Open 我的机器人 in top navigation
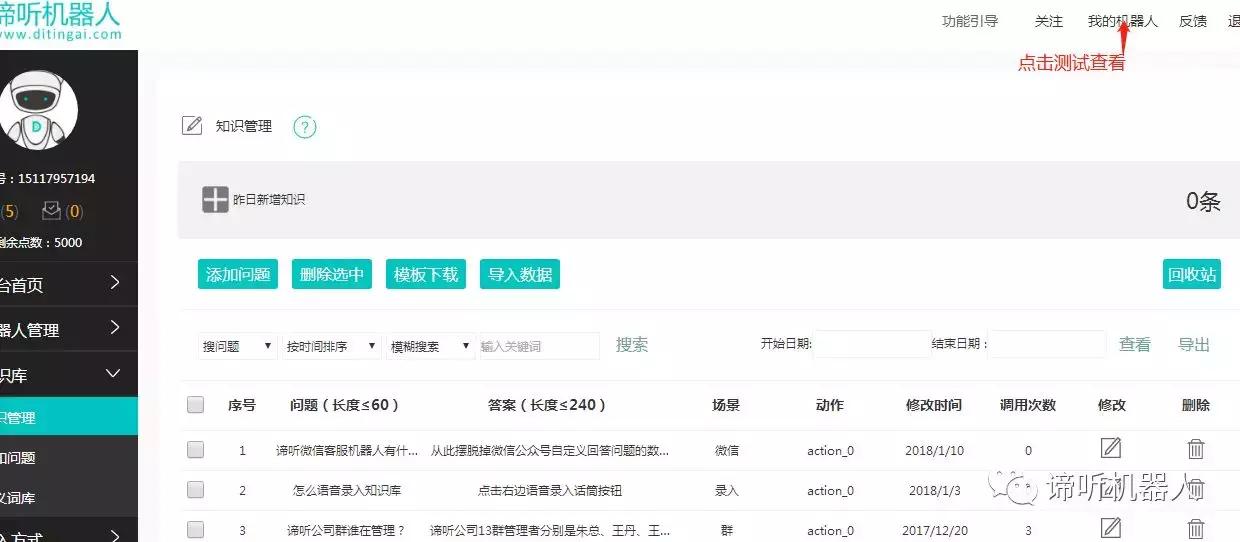This screenshot has height=542, width=1240. tap(1123, 21)
